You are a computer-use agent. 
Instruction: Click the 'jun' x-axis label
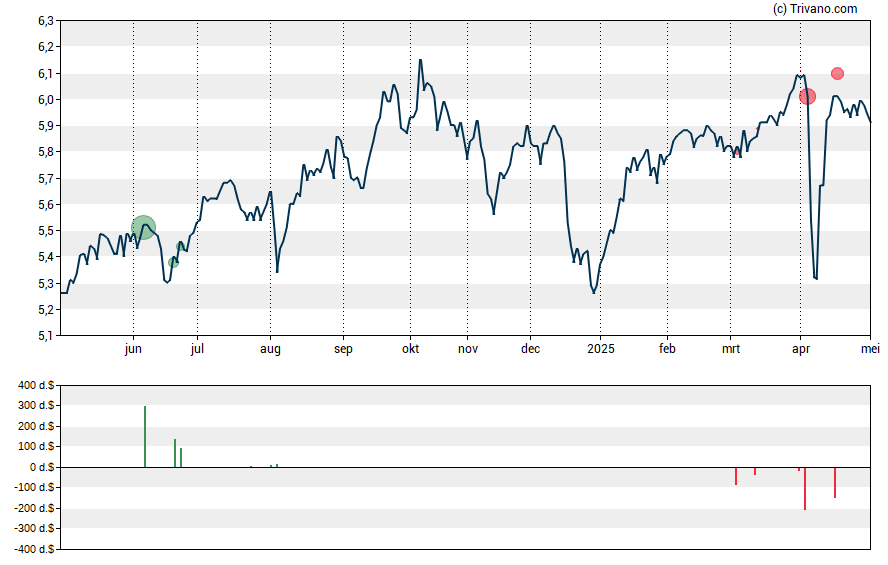point(133,349)
